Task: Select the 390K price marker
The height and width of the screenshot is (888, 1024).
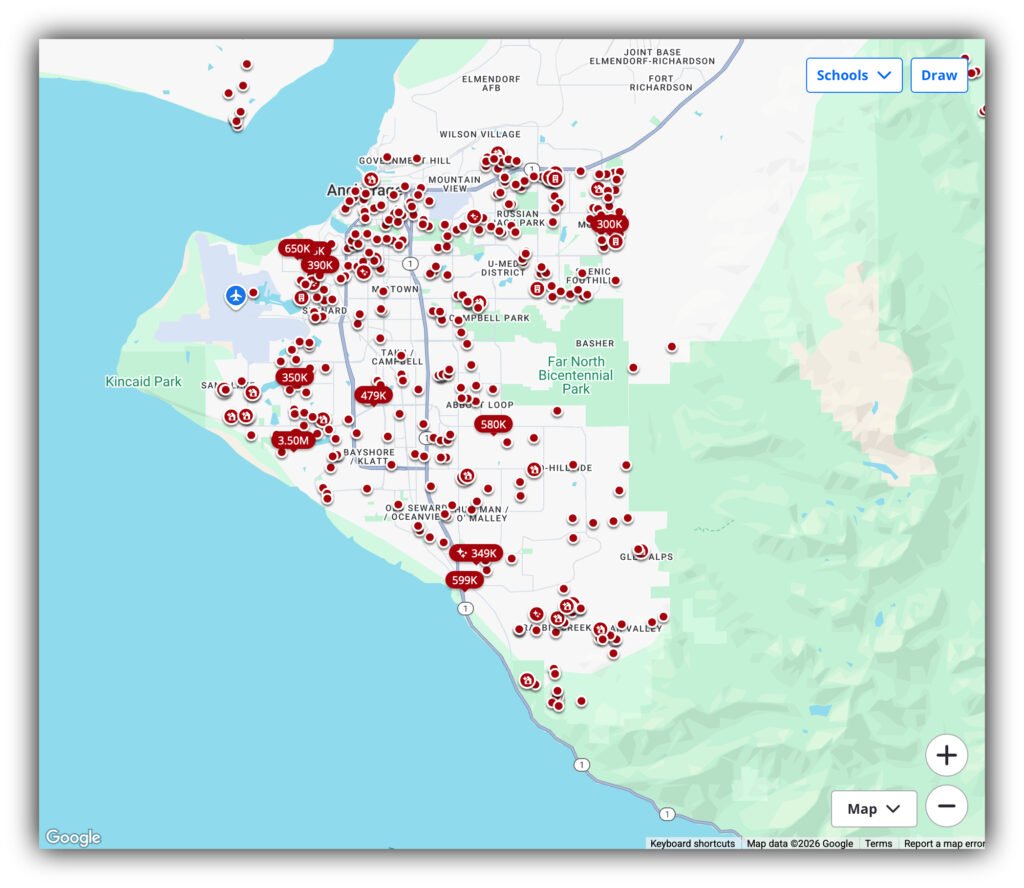Action: coord(321,266)
